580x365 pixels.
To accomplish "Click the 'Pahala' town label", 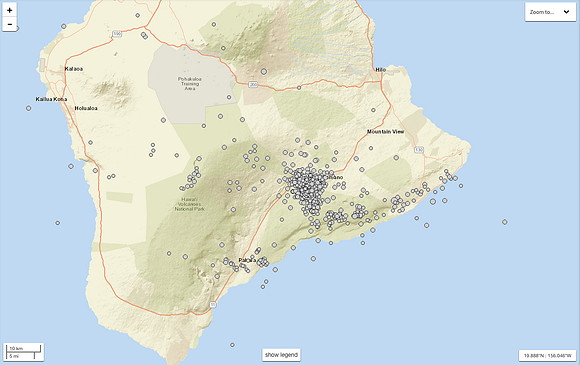I will pos(247,260).
